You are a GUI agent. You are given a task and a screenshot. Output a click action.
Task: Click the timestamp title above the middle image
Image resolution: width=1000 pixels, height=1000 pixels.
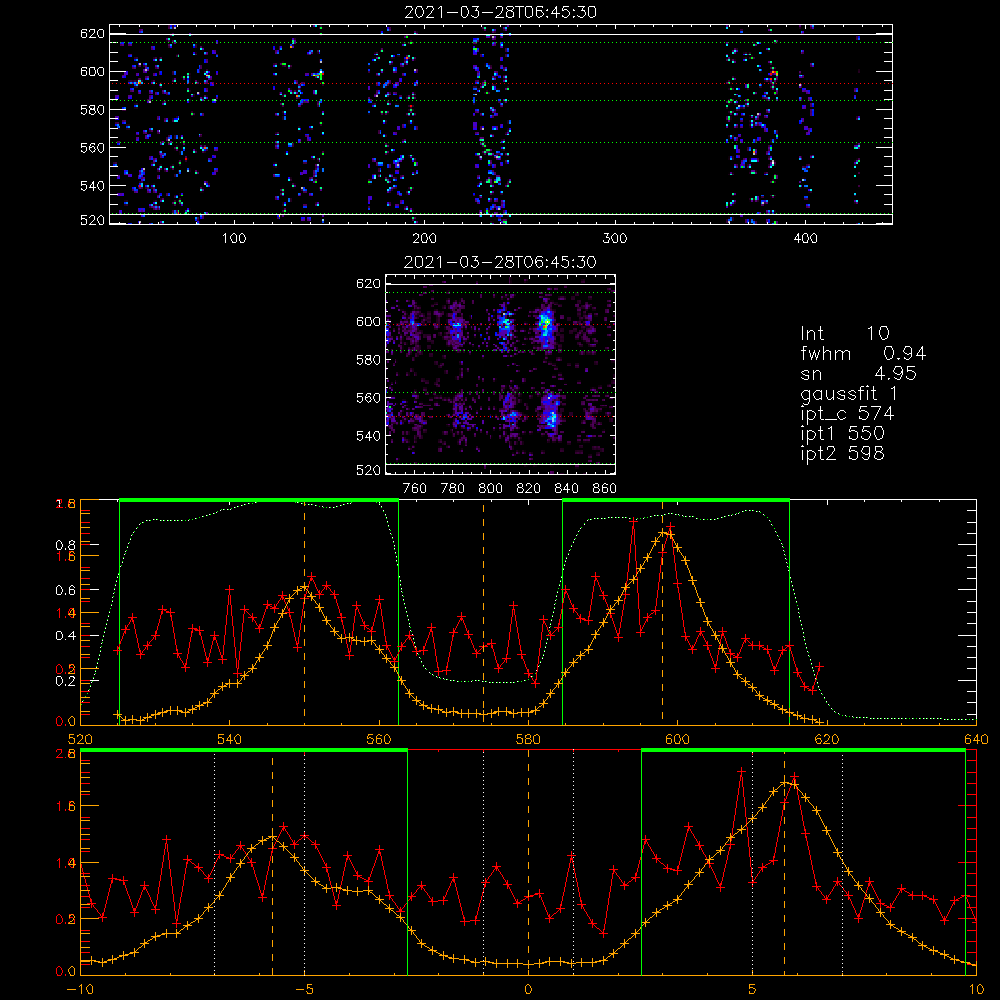coord(500,262)
